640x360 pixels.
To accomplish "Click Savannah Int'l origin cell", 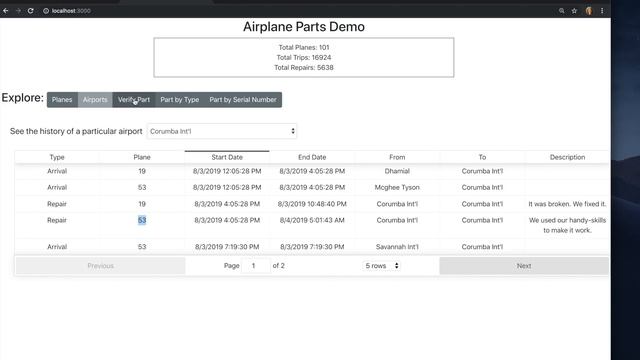I will (x=397, y=247).
